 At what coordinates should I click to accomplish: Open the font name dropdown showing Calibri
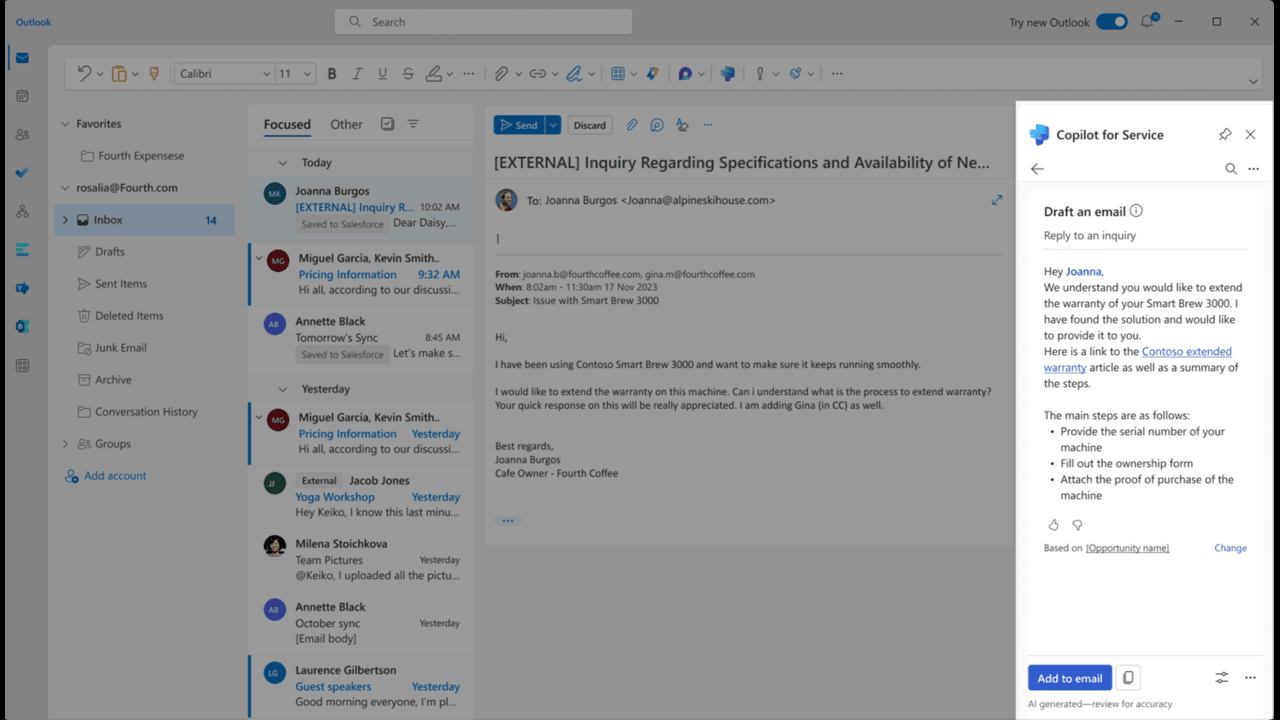[x=224, y=73]
